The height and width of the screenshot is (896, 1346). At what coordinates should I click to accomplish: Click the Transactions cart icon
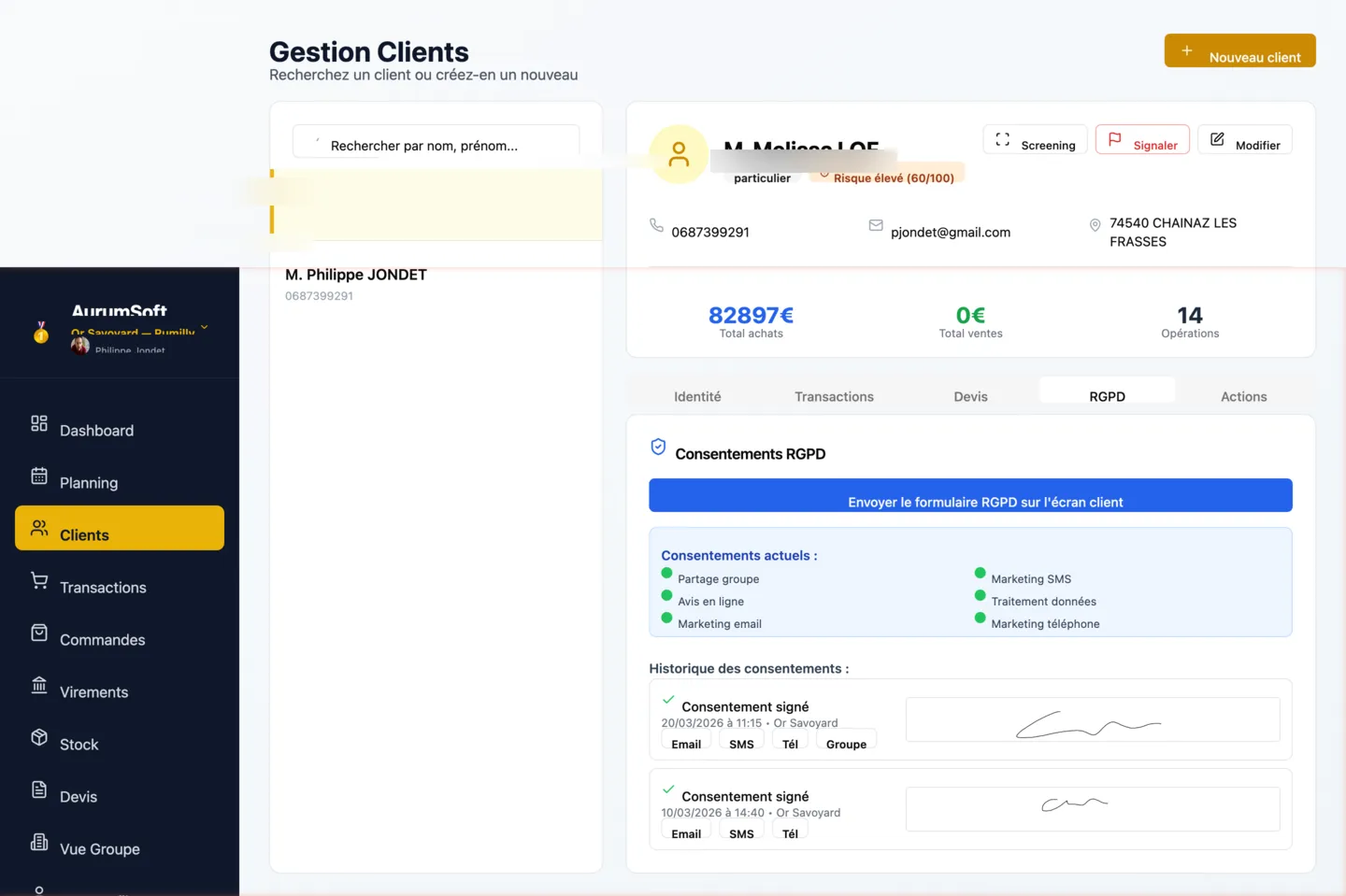coord(39,580)
